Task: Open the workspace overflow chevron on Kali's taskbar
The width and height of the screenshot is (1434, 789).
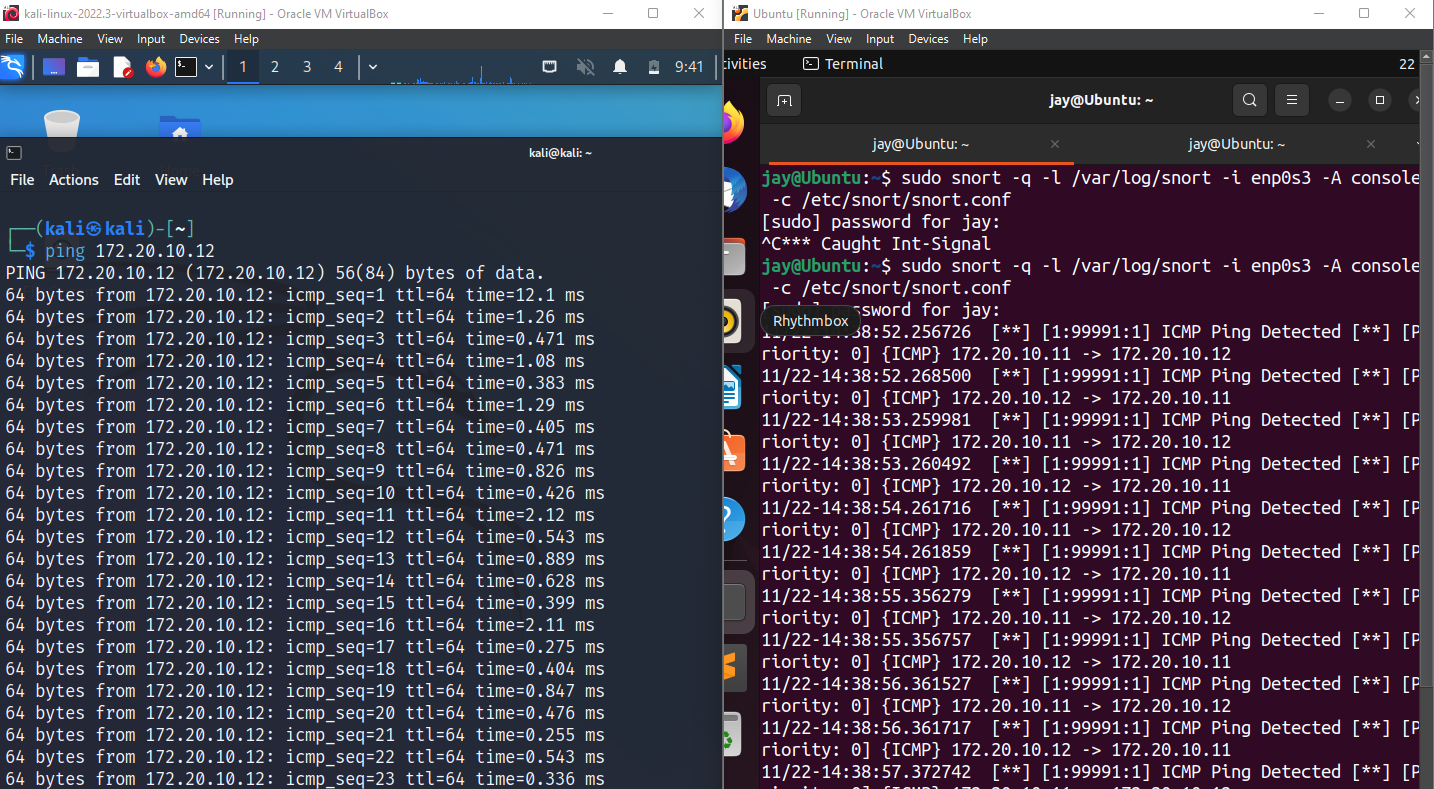Action: pos(372,67)
